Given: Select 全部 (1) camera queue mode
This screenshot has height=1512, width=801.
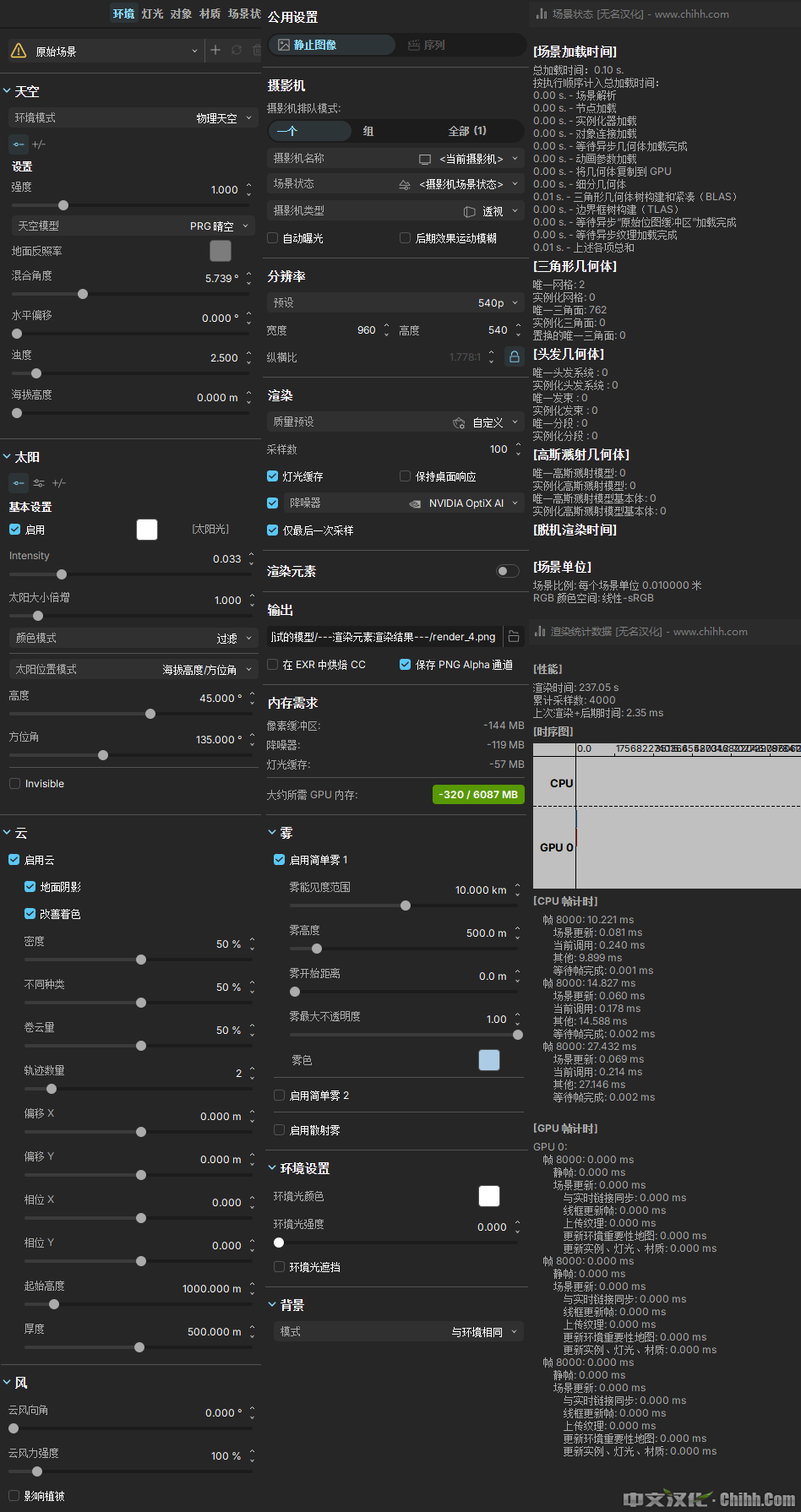Looking at the screenshot, I should pos(466,131).
